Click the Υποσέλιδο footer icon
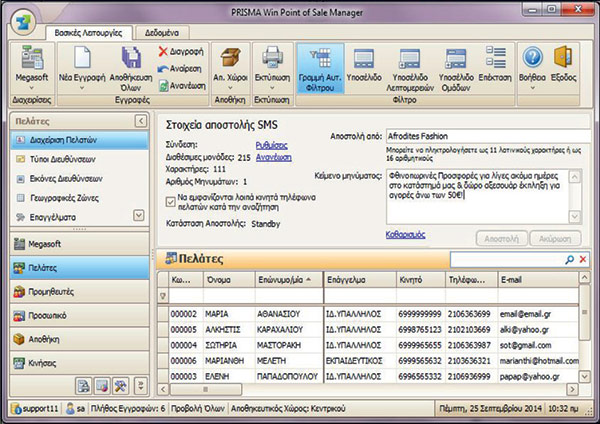This screenshot has height=424, width=600. (364, 59)
